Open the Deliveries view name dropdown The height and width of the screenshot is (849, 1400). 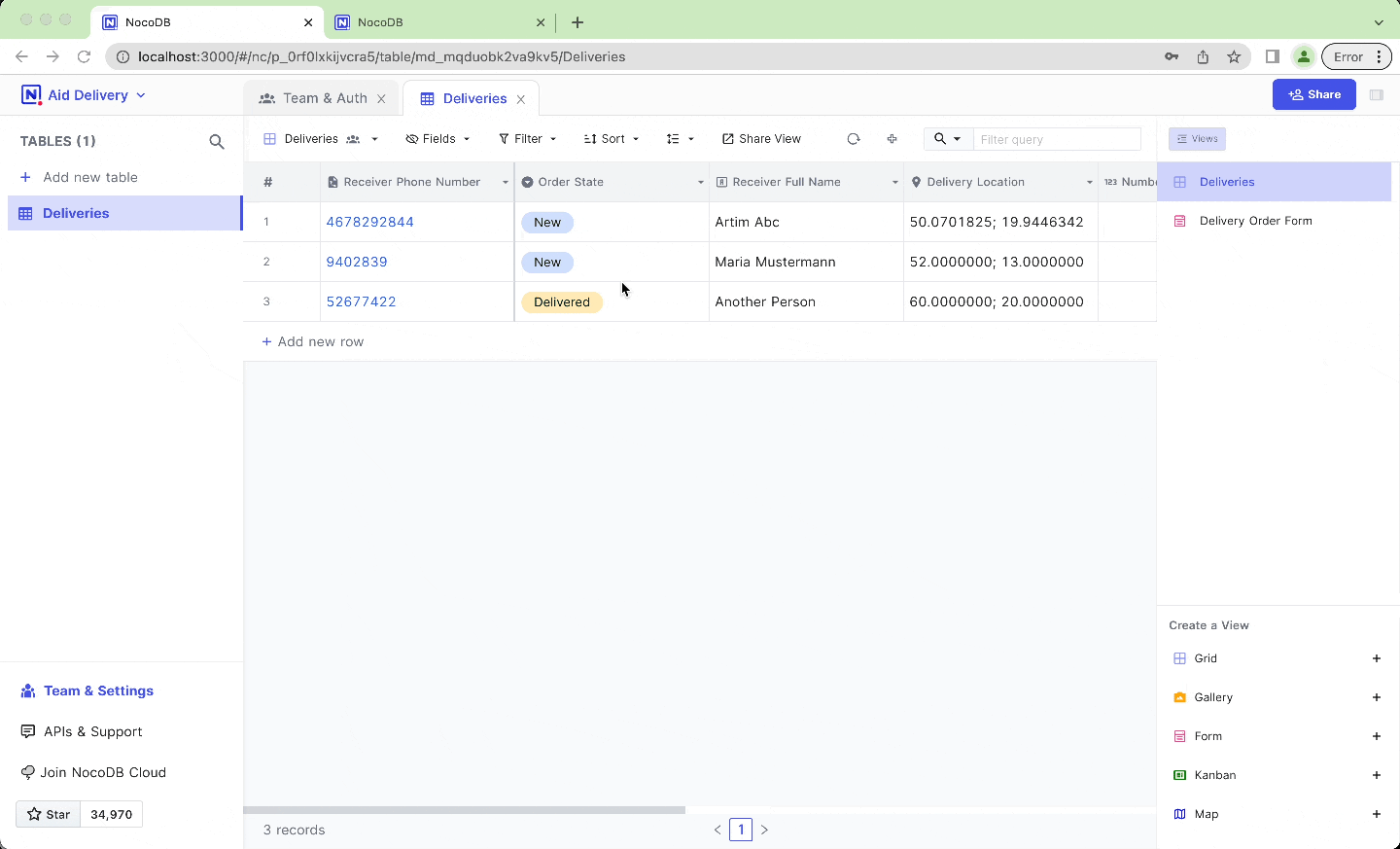(x=374, y=139)
